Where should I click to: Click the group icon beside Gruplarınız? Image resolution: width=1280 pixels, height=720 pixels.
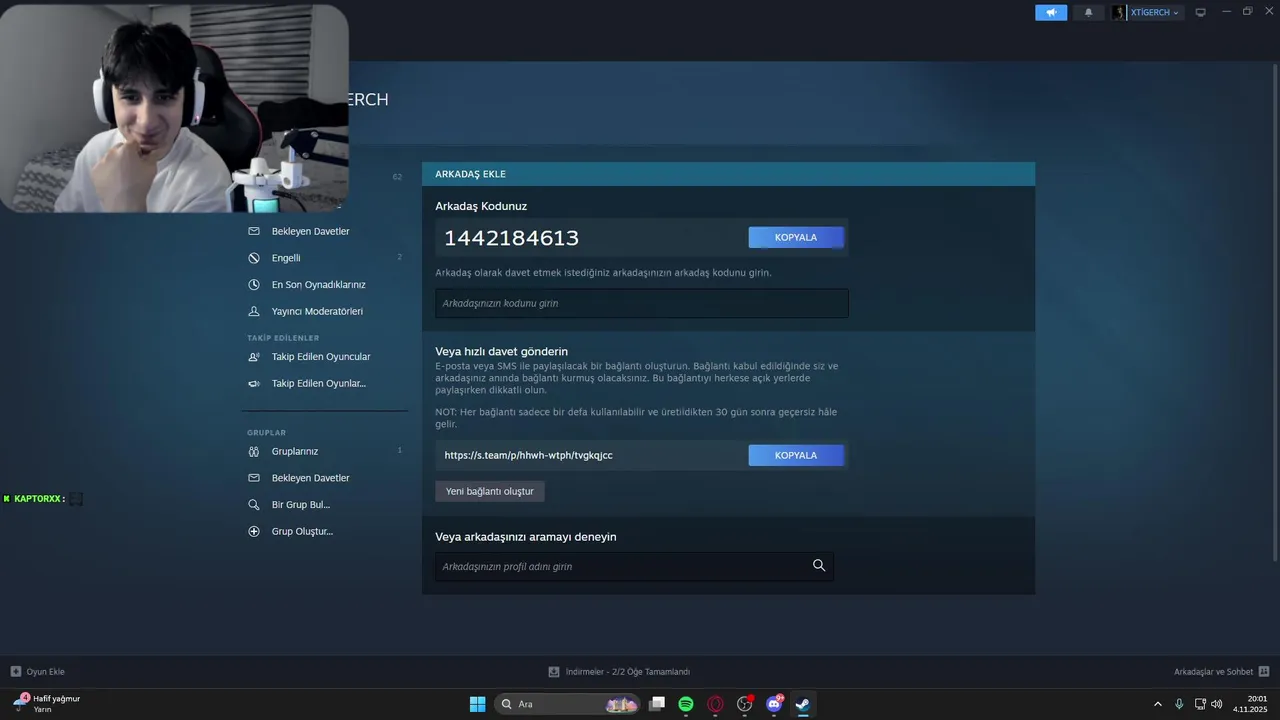[x=254, y=451]
